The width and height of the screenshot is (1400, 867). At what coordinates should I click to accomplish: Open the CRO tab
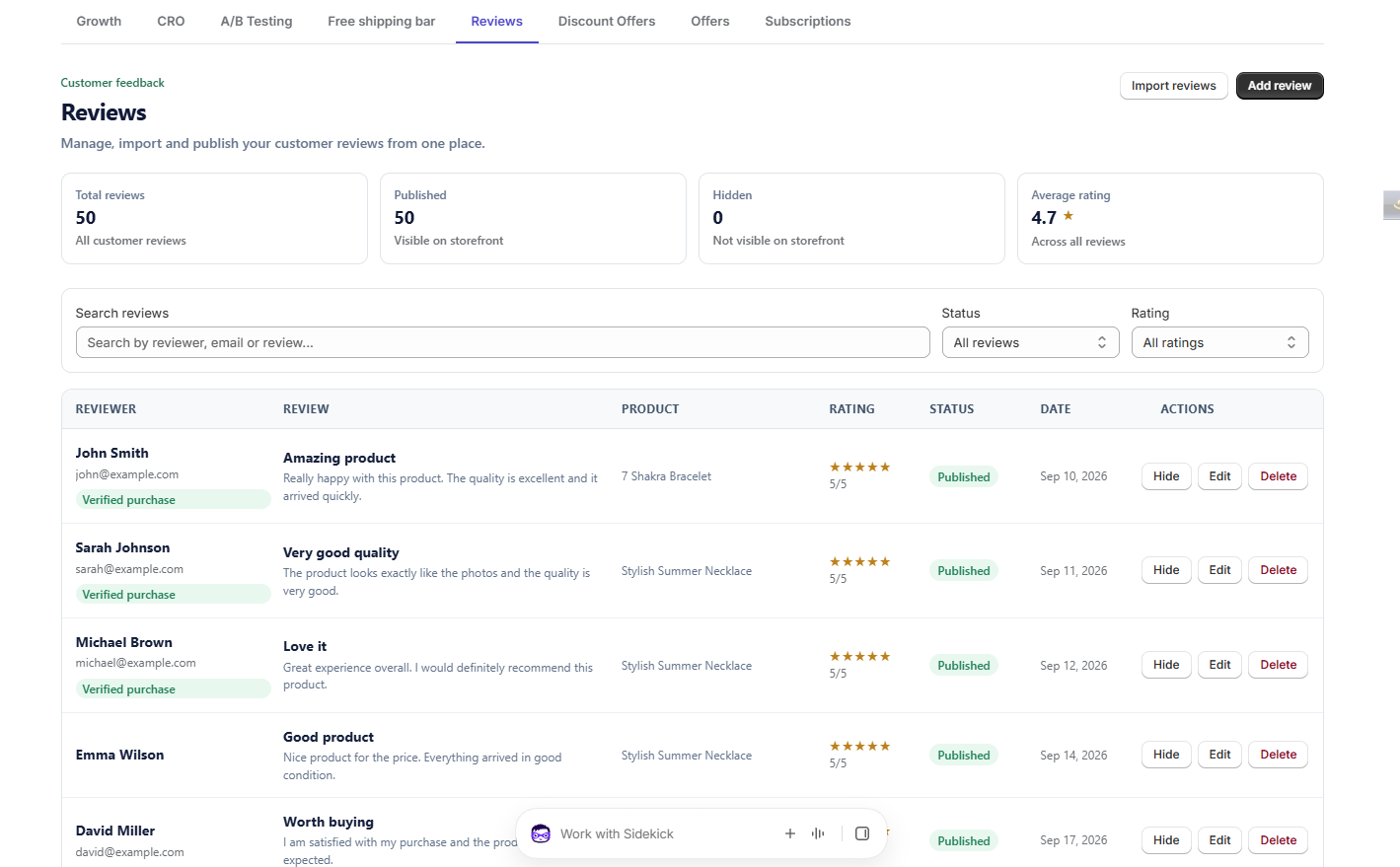coord(171,21)
